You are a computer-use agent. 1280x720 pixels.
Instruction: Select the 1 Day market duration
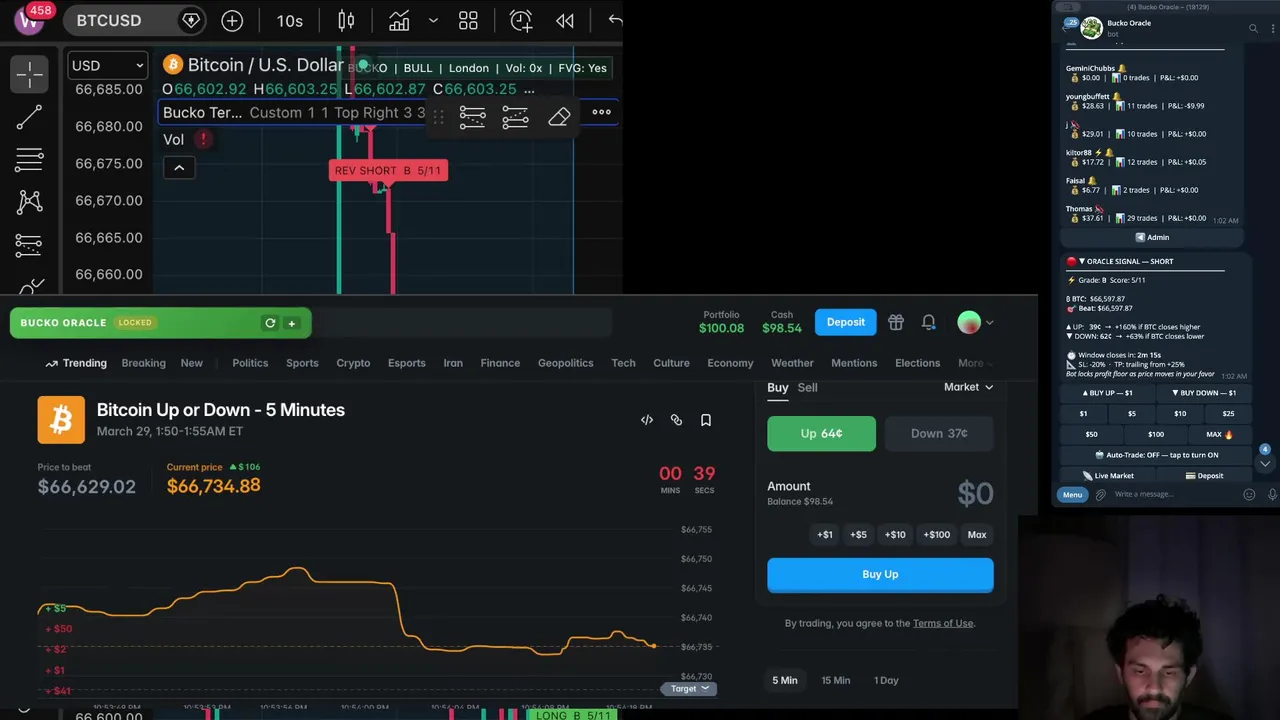886,680
